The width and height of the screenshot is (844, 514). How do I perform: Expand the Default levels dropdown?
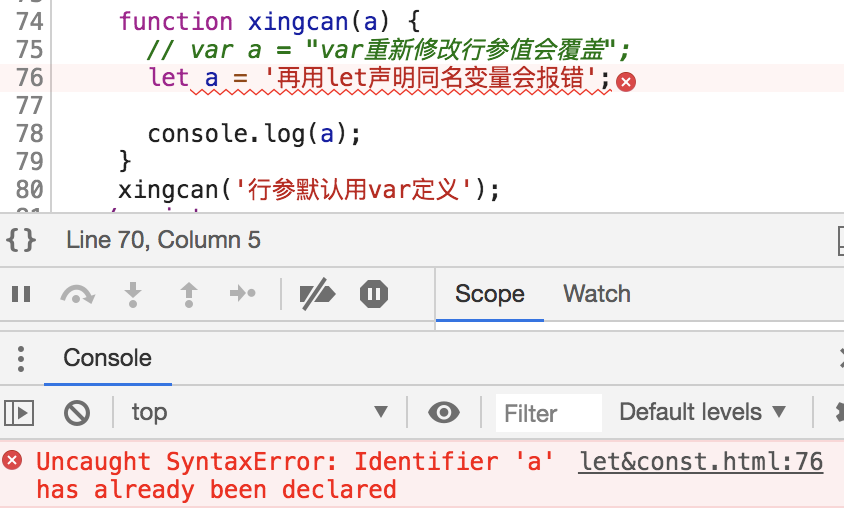click(703, 412)
